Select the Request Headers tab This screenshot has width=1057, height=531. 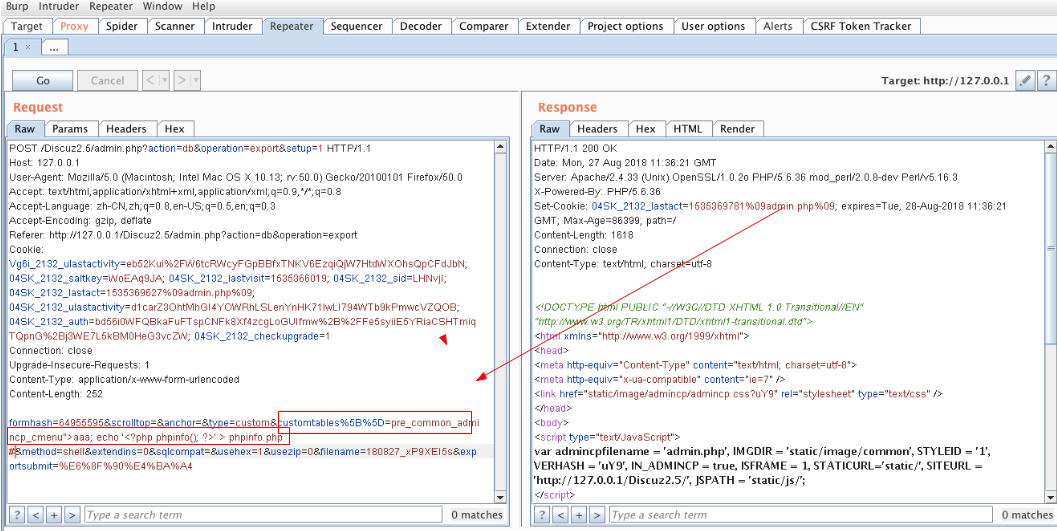[127, 129]
